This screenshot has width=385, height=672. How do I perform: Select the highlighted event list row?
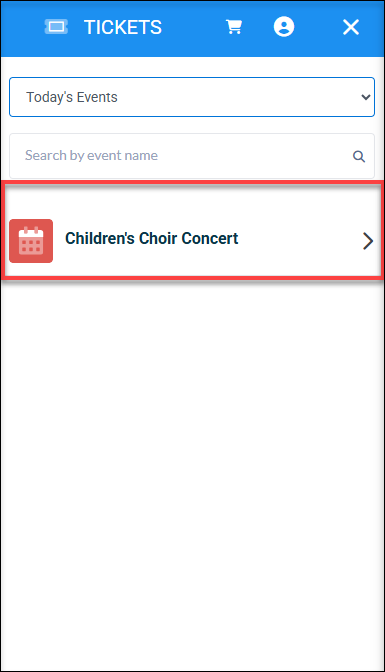click(192, 231)
